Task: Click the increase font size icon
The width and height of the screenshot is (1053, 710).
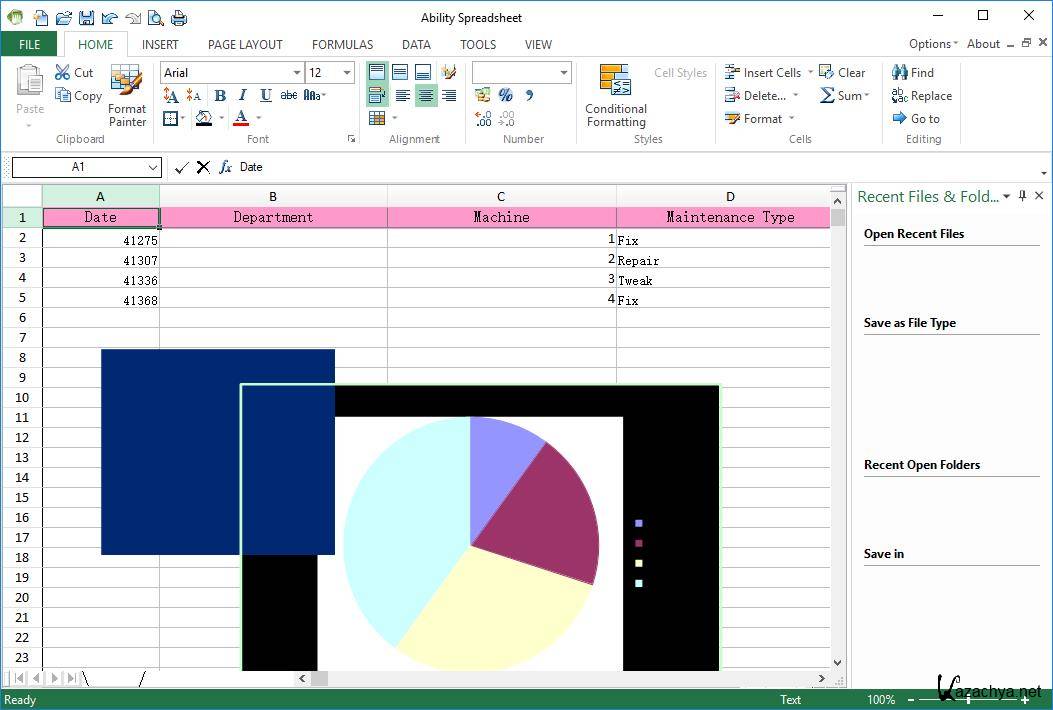Action: [171, 96]
